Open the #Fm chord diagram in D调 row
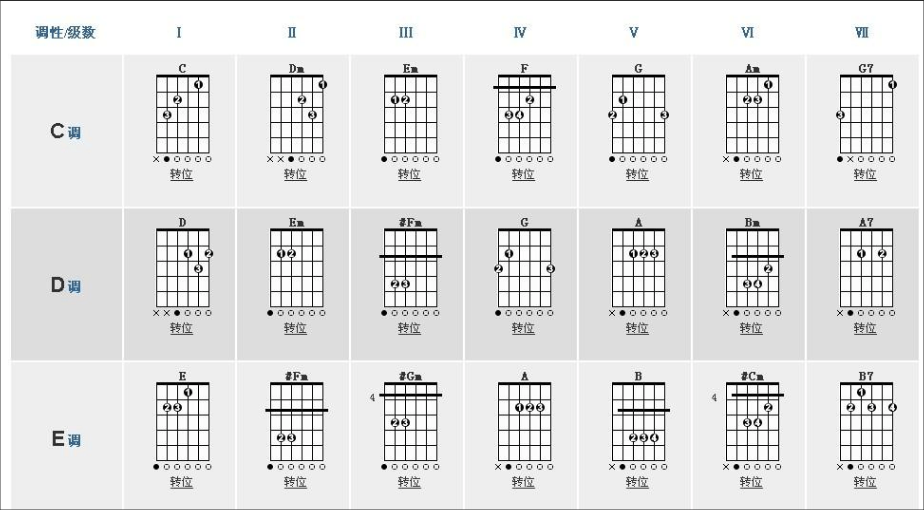The image size is (924, 510). [410, 267]
